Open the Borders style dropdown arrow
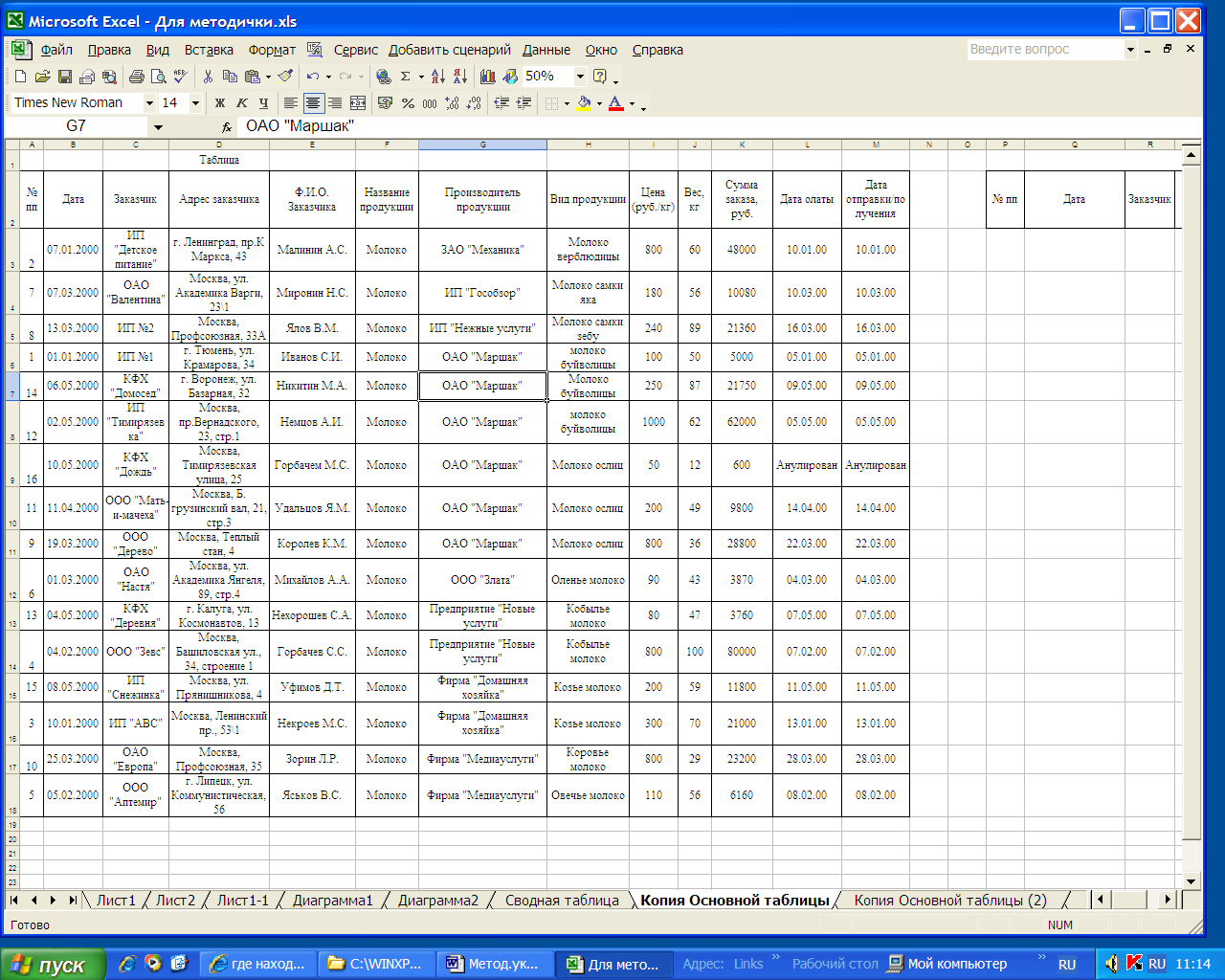Image resolution: width=1225 pixels, height=980 pixels. (x=567, y=102)
